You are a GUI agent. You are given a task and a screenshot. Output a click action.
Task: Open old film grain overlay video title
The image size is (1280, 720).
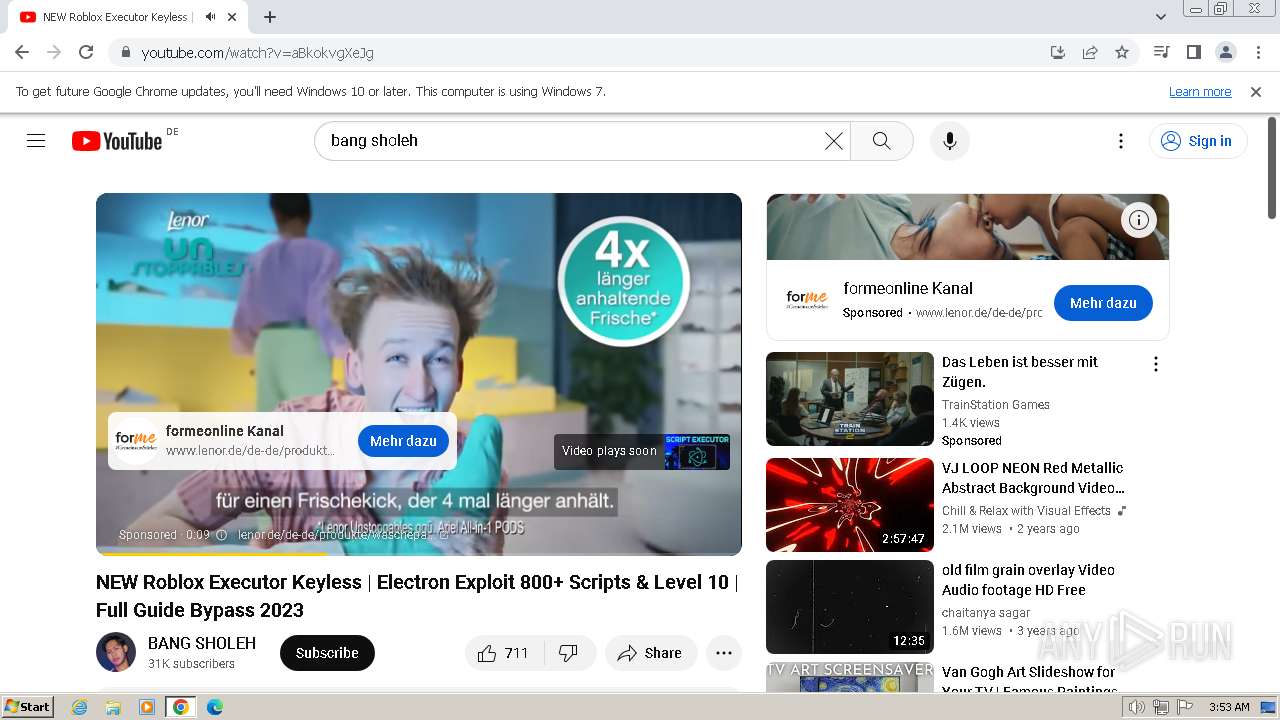tap(1028, 580)
